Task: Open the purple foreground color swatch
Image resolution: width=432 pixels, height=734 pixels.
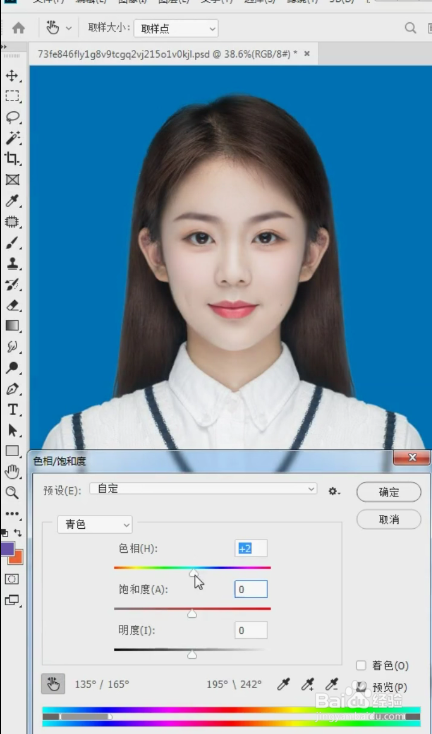Action: point(7,548)
